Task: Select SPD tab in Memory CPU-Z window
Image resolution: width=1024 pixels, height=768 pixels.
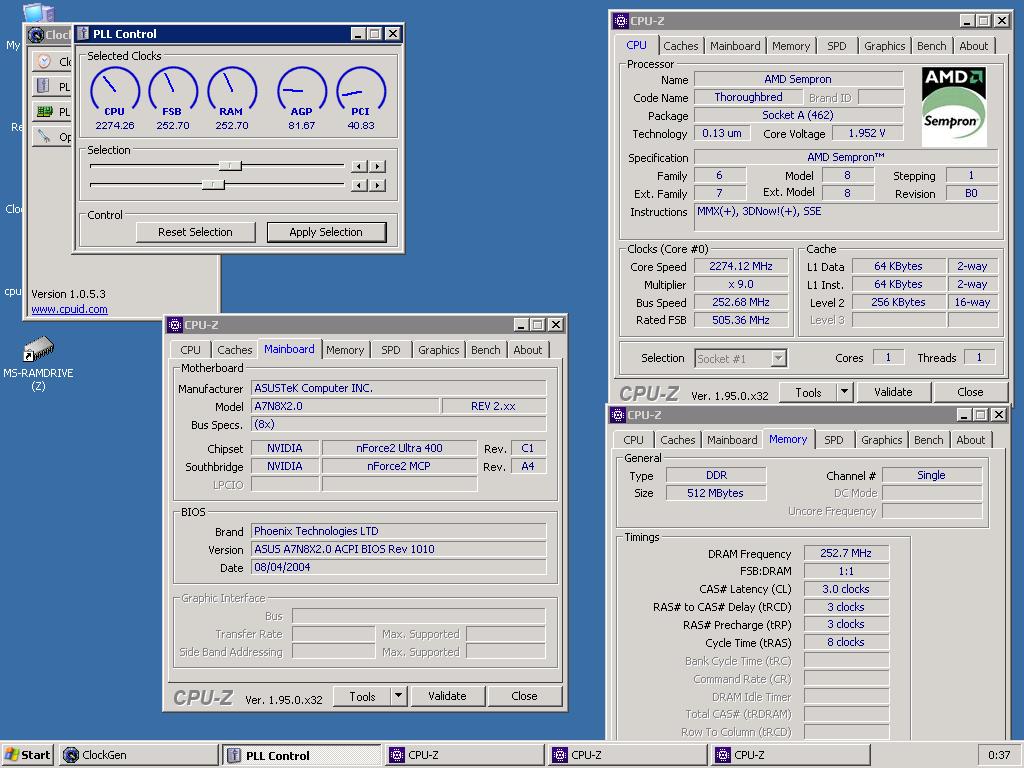Action: [833, 440]
